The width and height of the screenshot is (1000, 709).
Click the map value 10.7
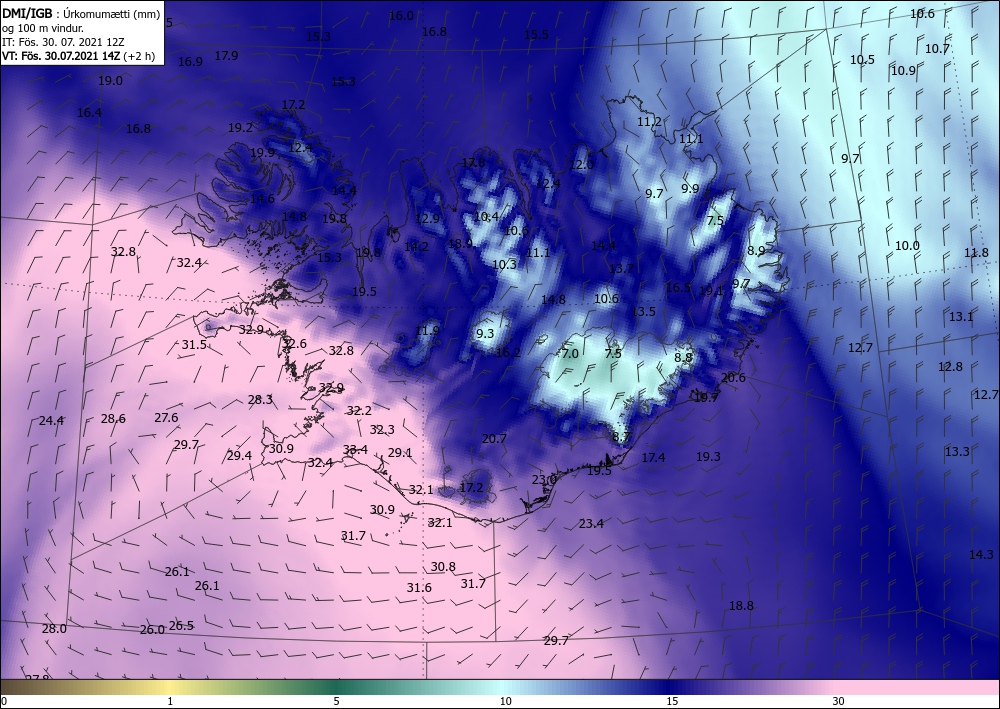pos(938,49)
